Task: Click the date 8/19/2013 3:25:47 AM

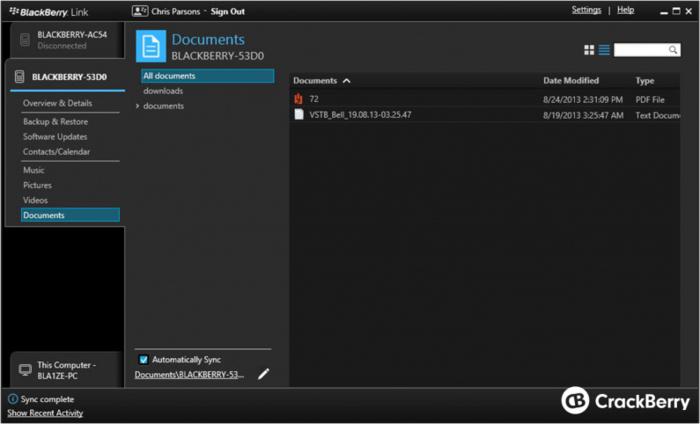Action: pos(583,115)
